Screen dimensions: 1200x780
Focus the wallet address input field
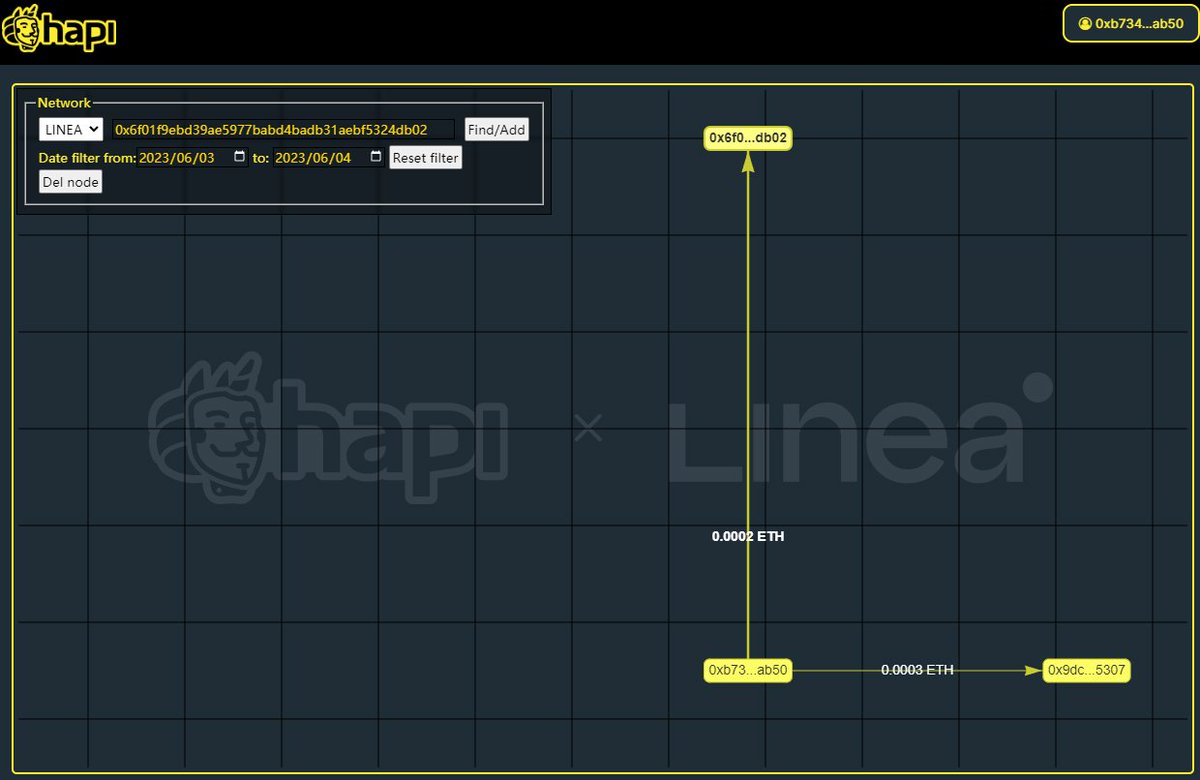click(x=283, y=129)
